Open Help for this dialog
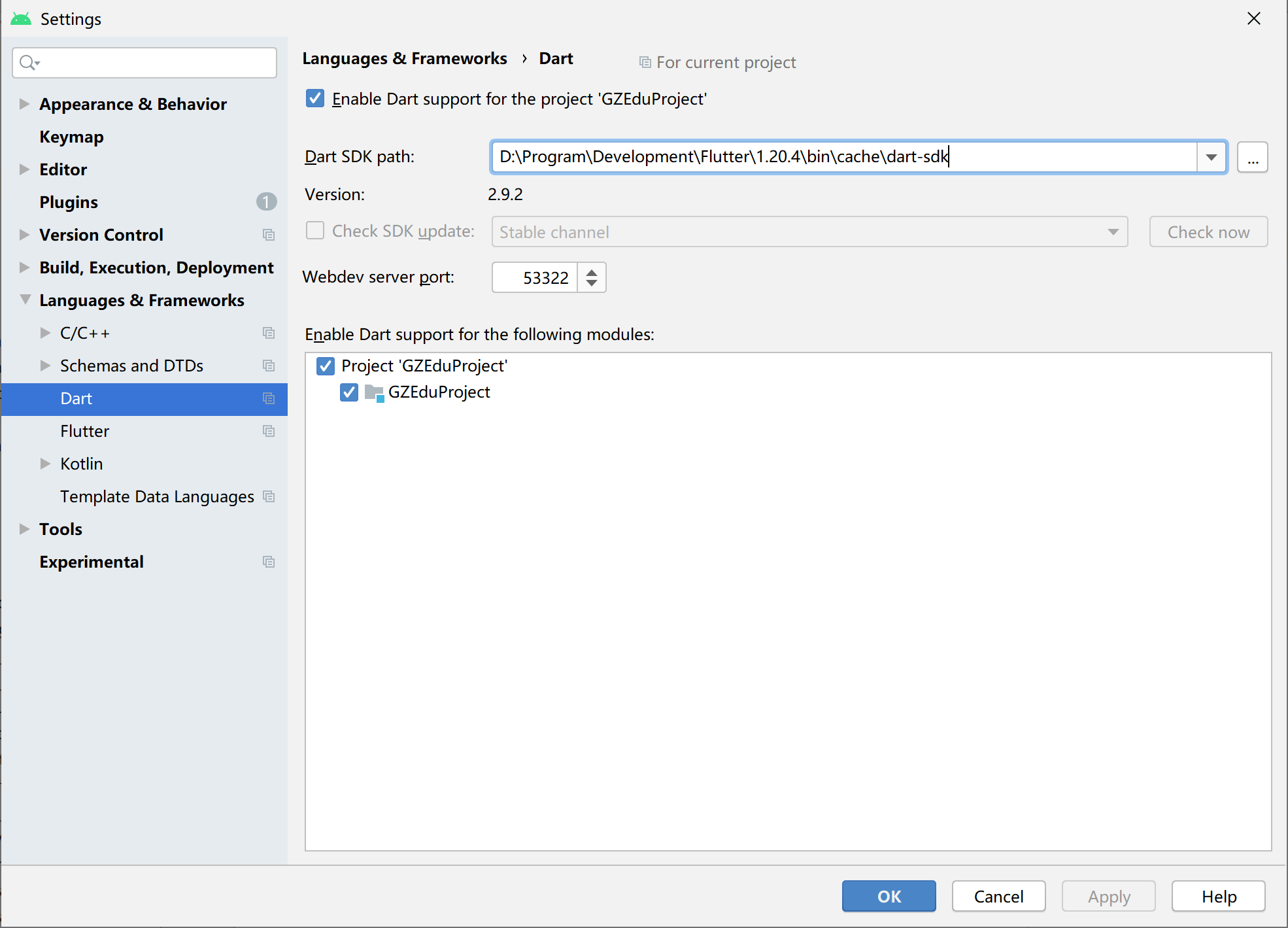 (x=1218, y=896)
